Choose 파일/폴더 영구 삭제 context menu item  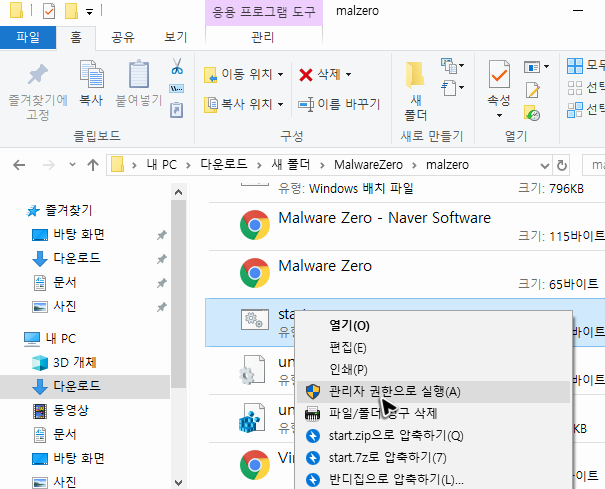pyautogui.click(x=433, y=414)
